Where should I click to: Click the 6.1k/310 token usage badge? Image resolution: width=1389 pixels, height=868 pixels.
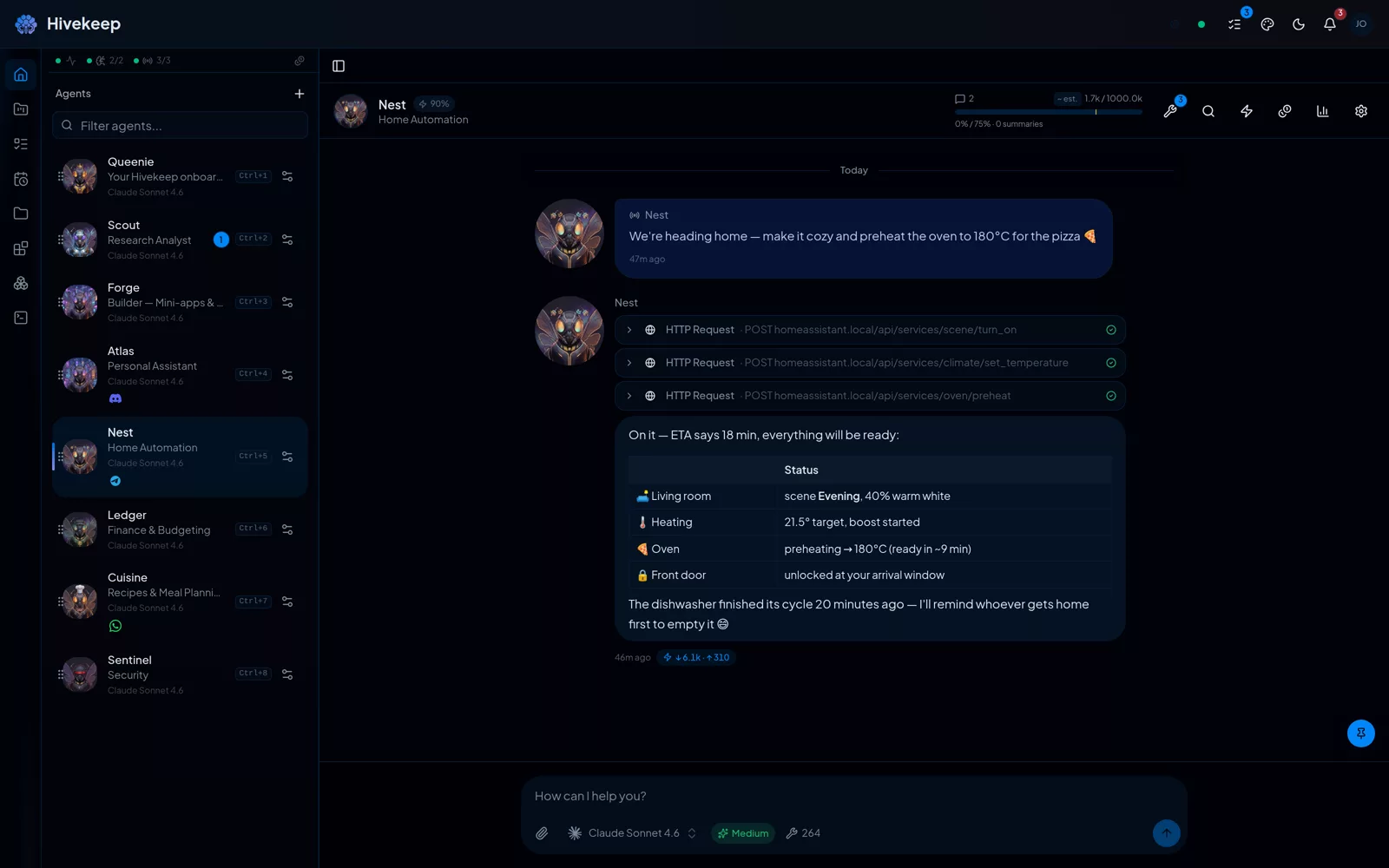pyautogui.click(x=696, y=657)
